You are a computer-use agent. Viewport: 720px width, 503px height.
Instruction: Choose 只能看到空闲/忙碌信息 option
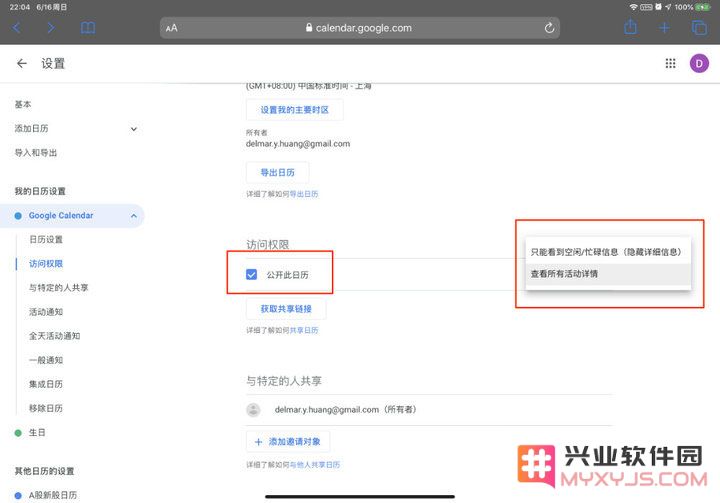click(608, 252)
